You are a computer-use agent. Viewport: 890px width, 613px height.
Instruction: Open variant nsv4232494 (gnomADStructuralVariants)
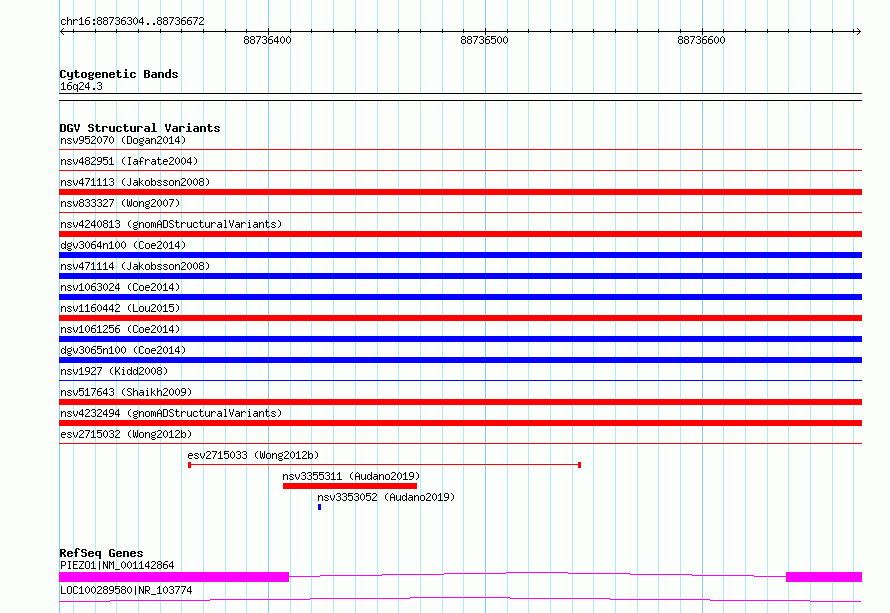click(171, 413)
